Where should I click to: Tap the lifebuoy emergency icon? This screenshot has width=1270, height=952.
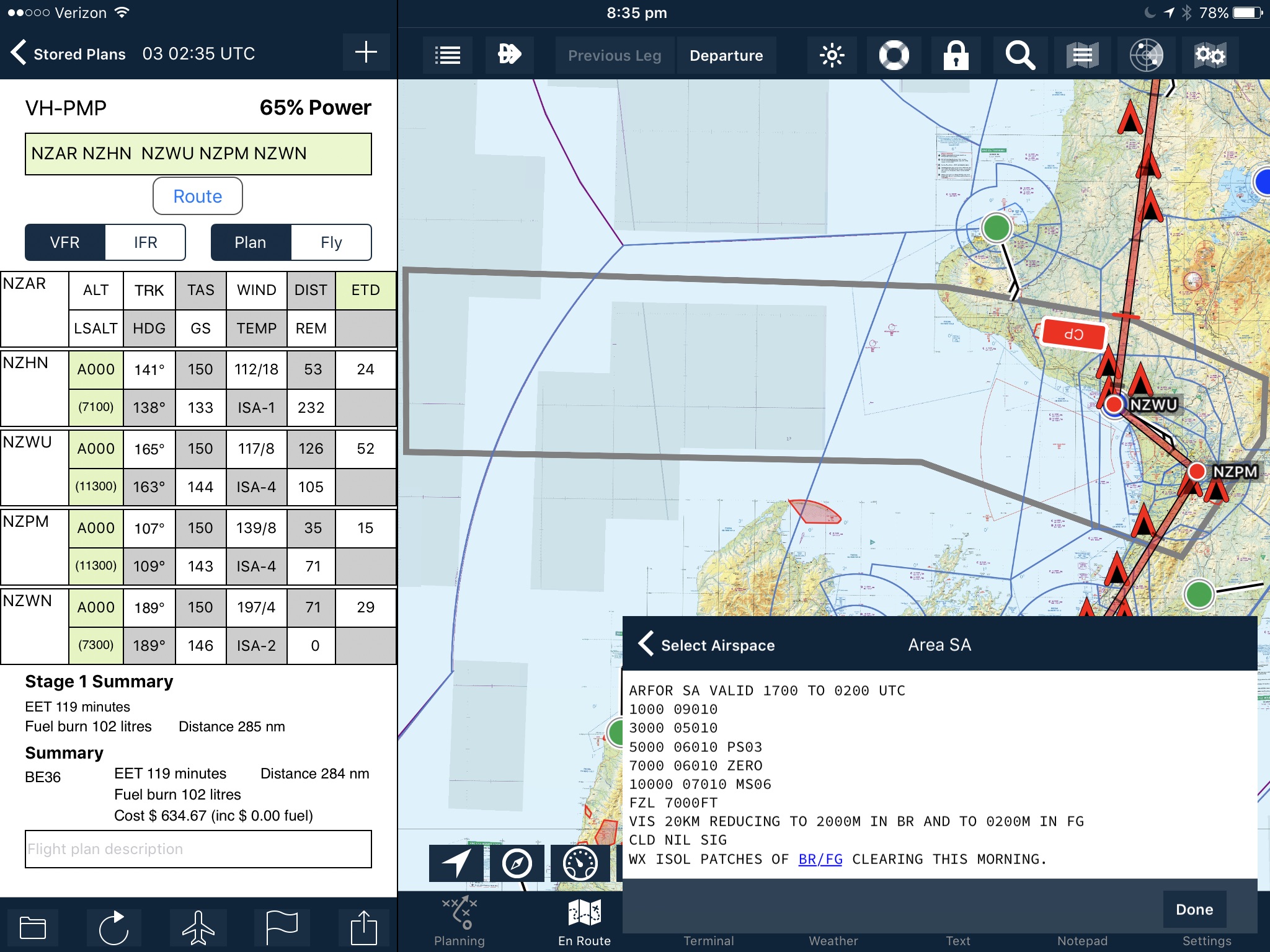pyautogui.click(x=894, y=56)
